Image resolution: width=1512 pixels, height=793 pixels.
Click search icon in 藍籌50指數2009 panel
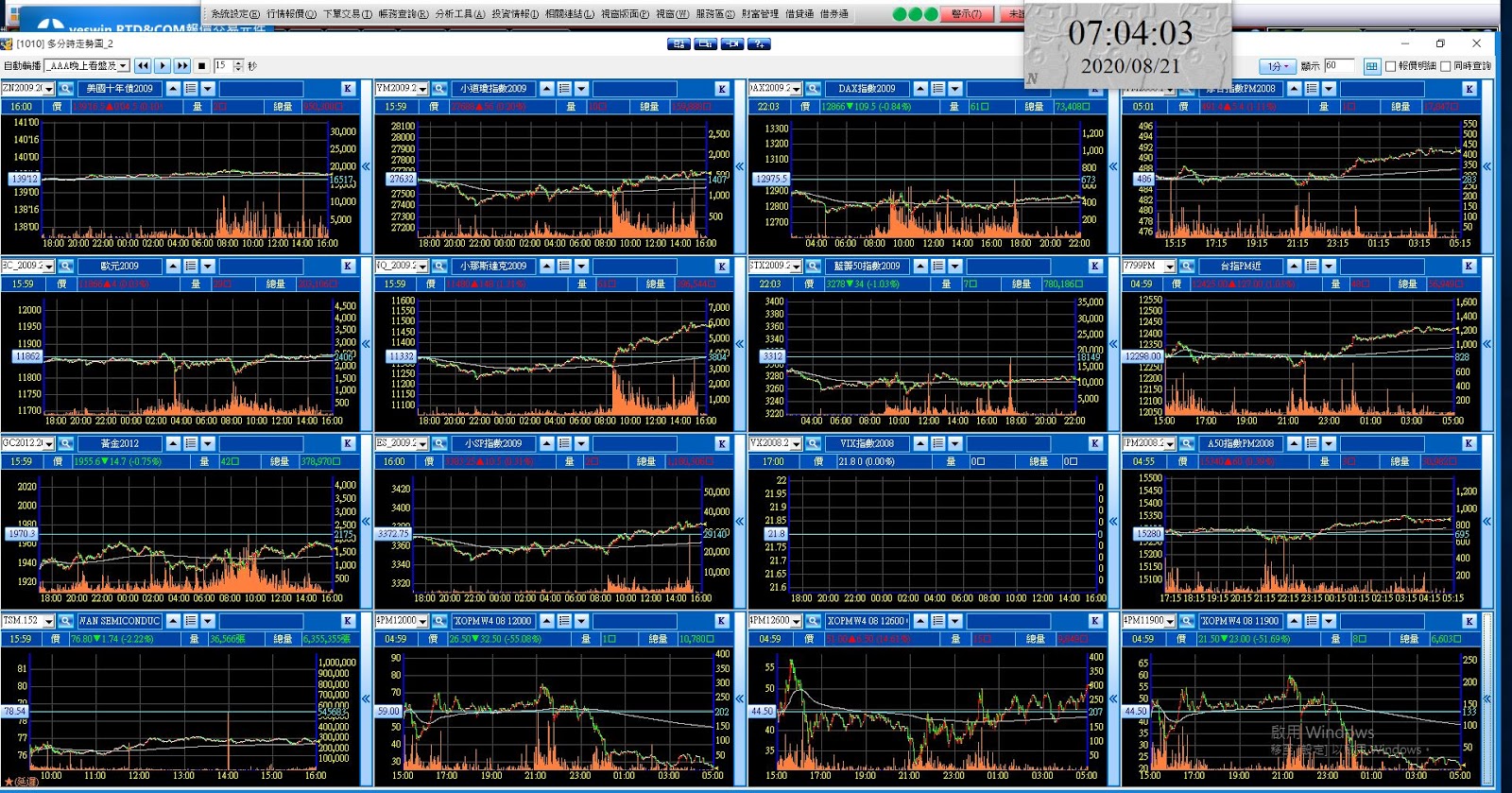coord(813,267)
